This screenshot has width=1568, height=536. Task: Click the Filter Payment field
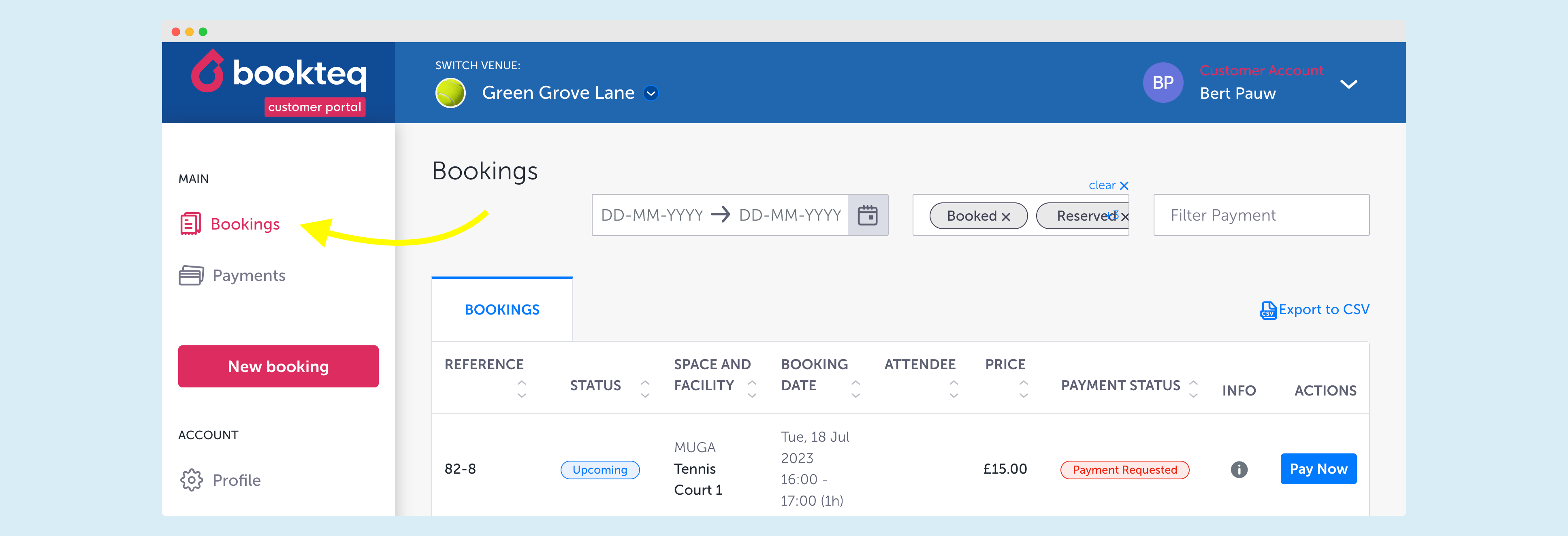click(1261, 215)
